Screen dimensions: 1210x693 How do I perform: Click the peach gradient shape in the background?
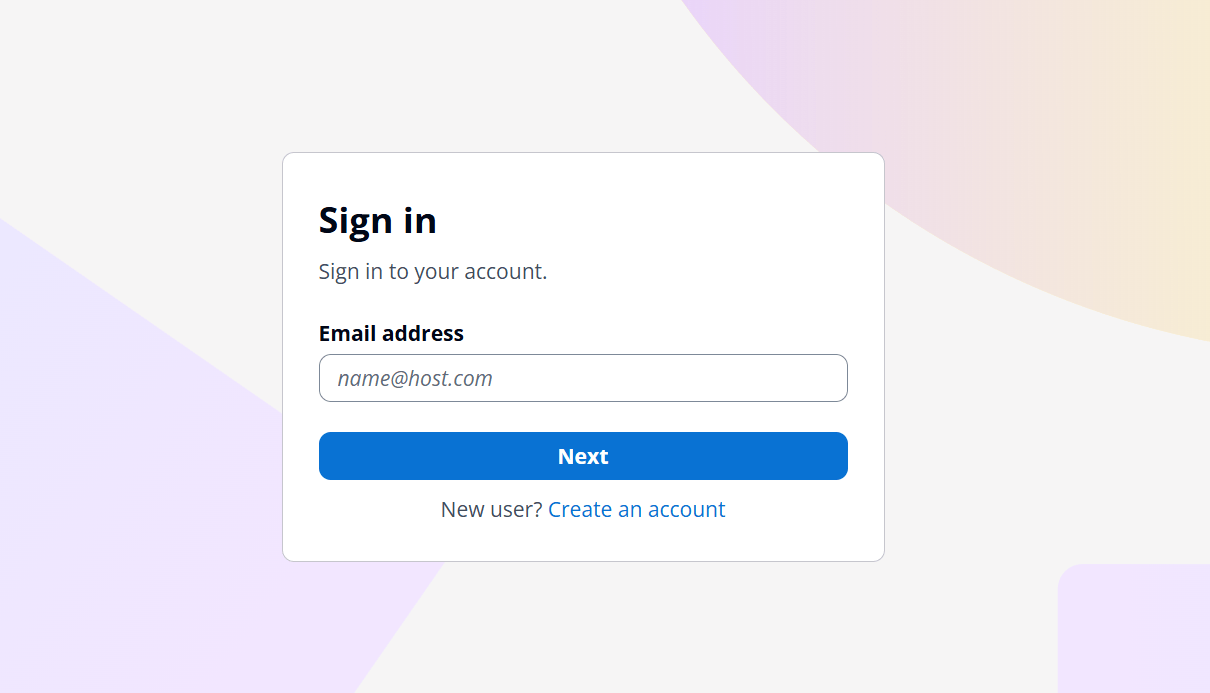(1050, 150)
